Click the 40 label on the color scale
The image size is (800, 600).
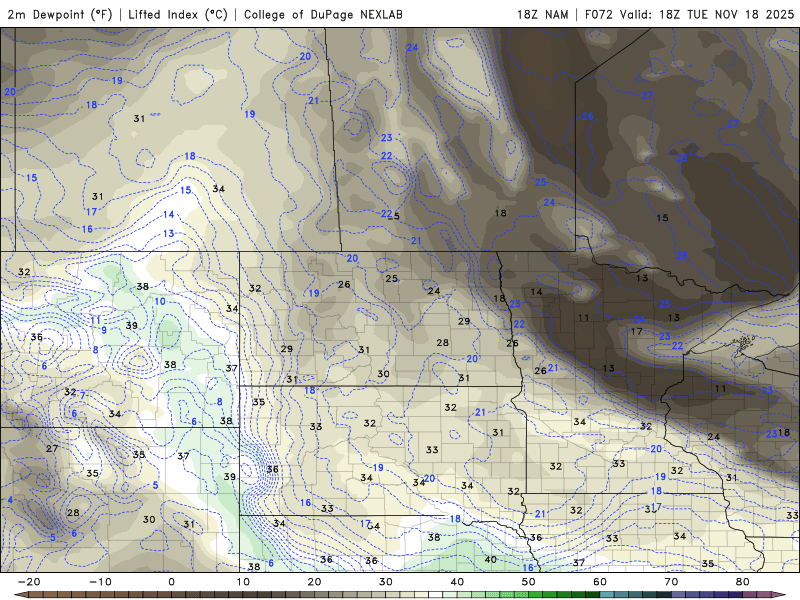[x=457, y=582]
